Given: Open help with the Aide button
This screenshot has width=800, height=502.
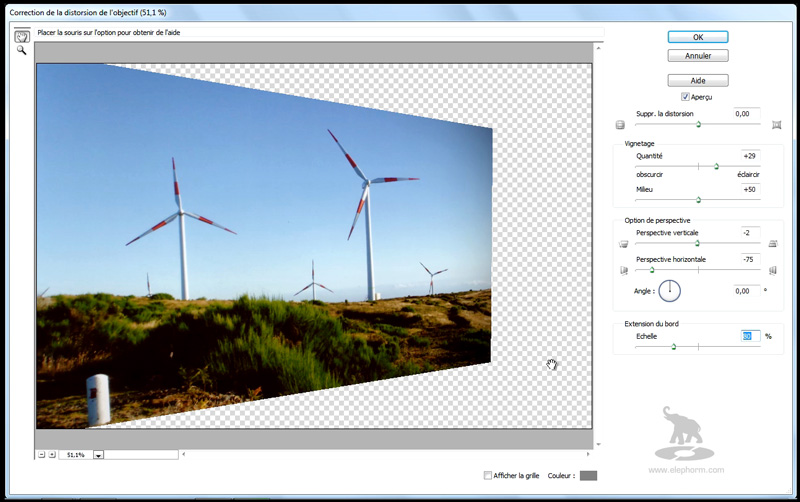Looking at the screenshot, I should (x=698, y=81).
